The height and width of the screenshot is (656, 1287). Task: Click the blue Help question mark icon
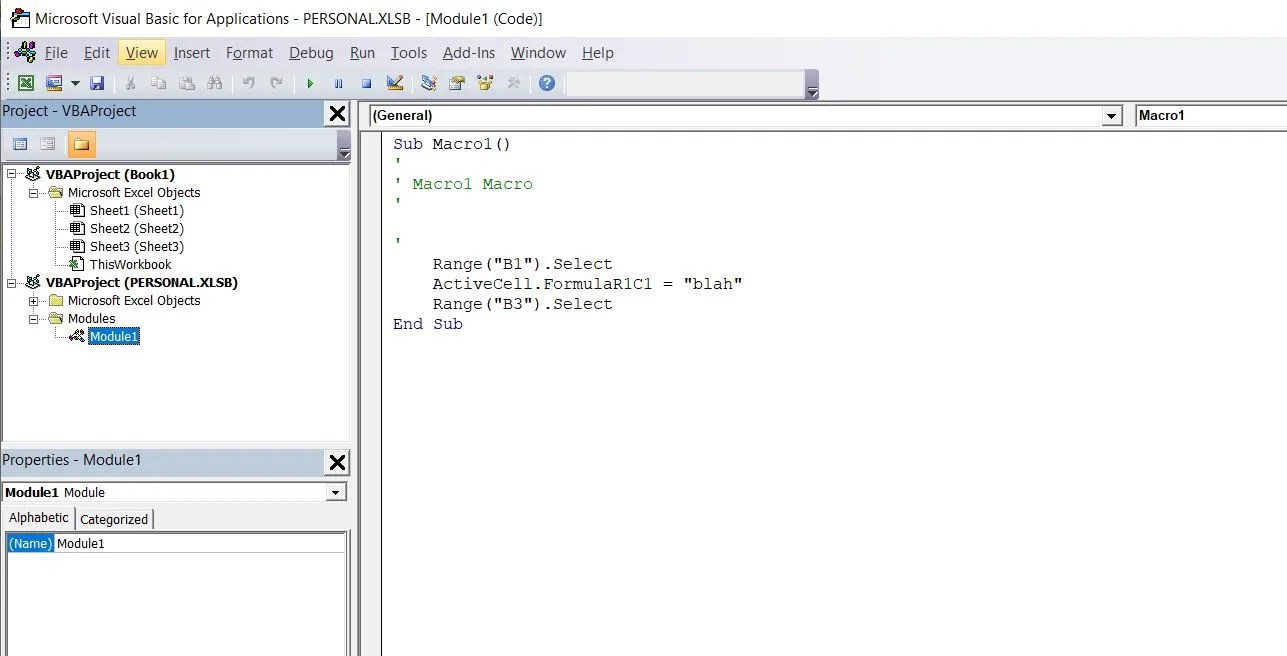coord(547,83)
